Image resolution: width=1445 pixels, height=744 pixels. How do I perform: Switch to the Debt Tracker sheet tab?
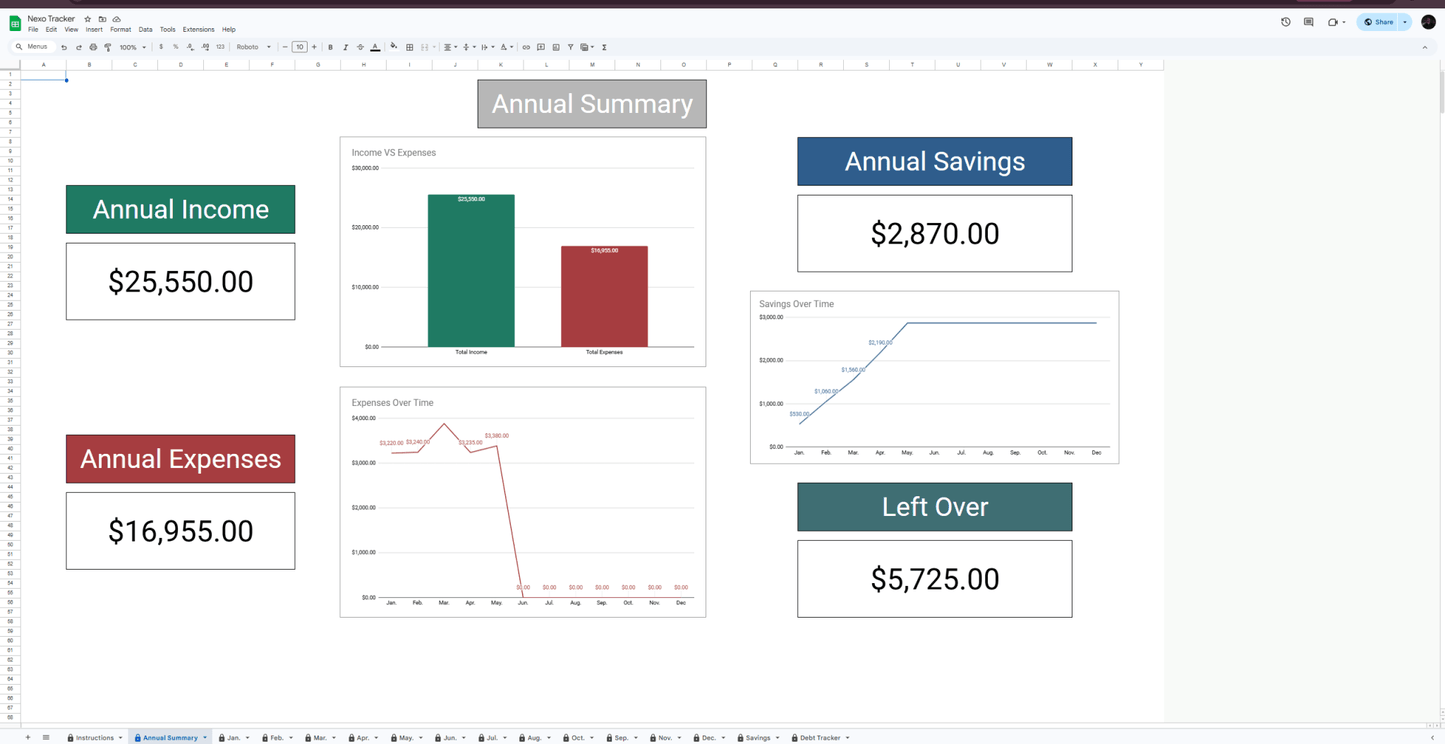click(820, 738)
